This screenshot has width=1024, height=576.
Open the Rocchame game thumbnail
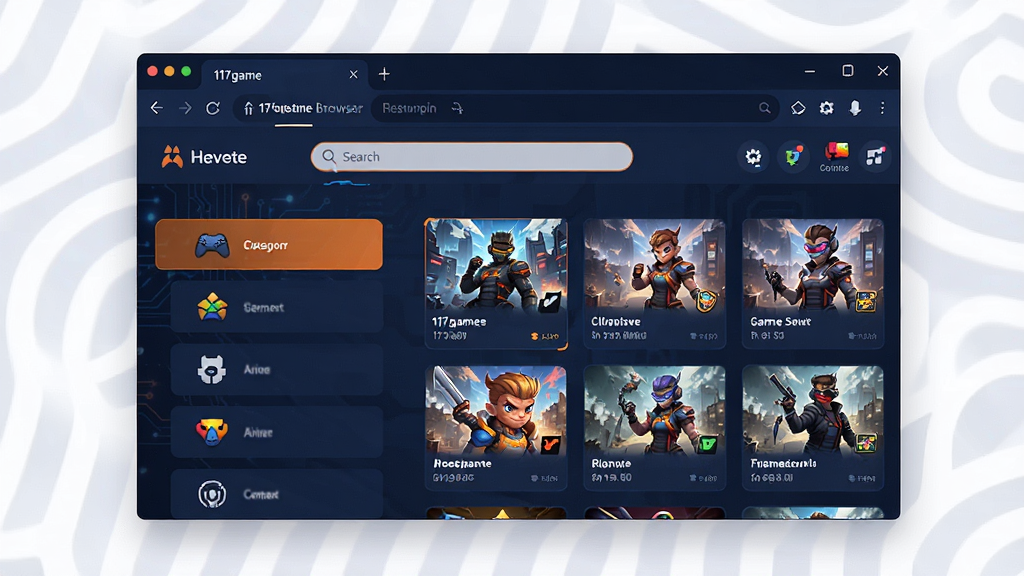[x=496, y=409]
